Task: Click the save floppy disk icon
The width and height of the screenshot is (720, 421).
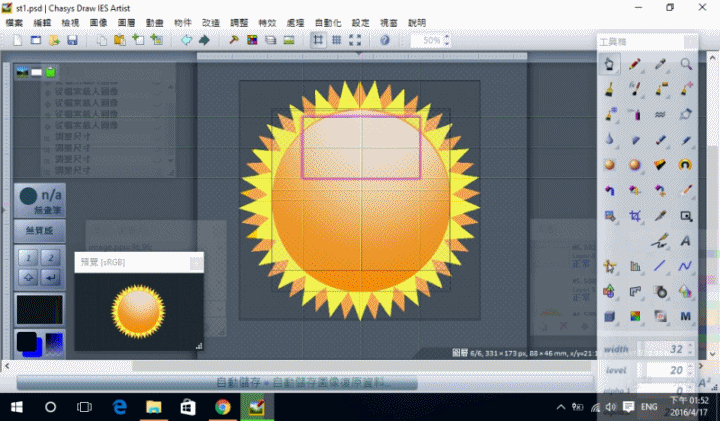Action: [72, 41]
